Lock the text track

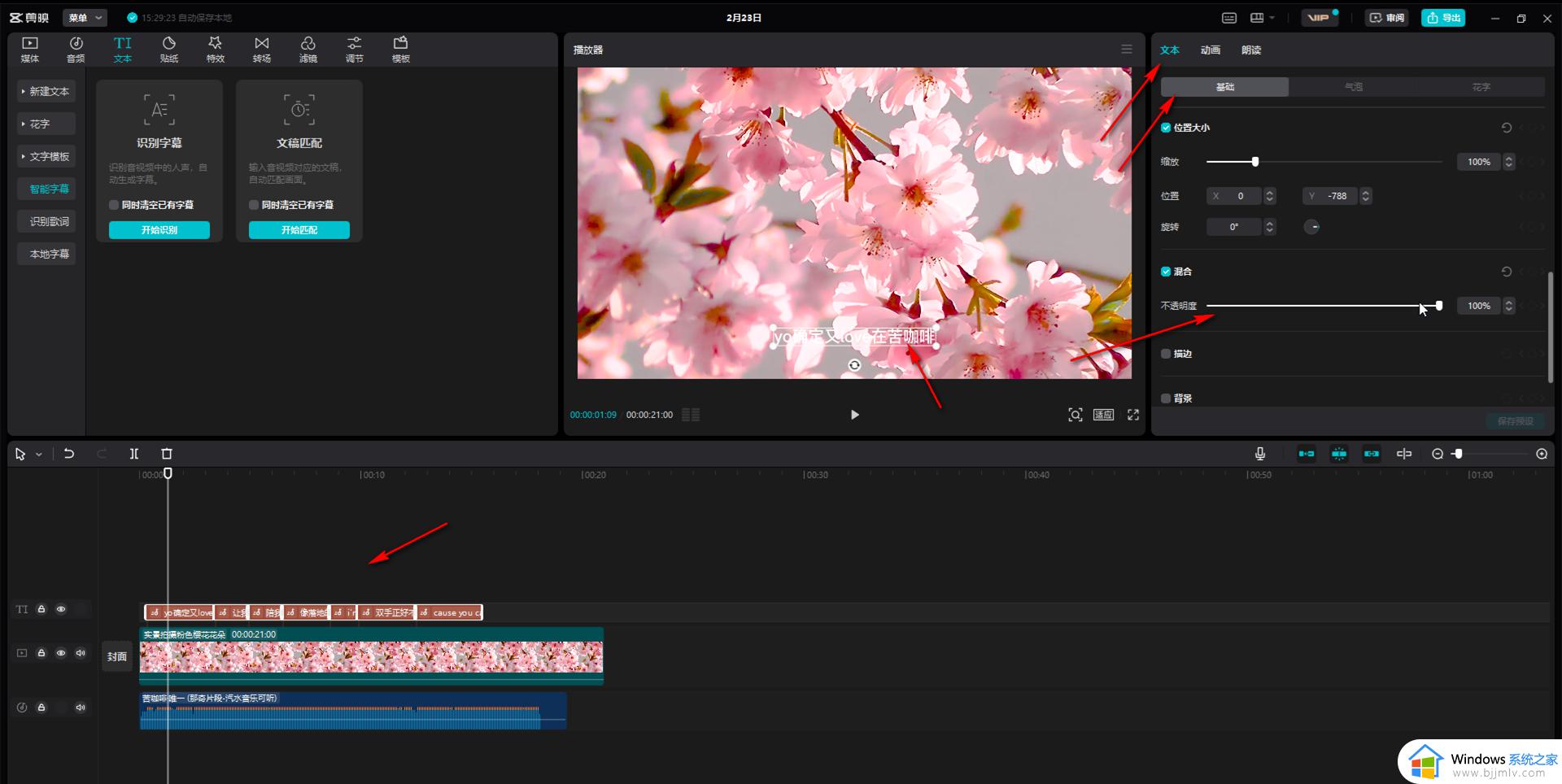[x=41, y=609]
